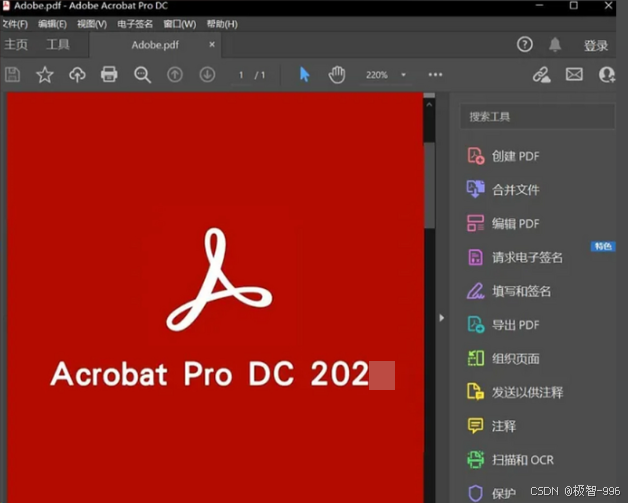628x503 pixels.
Task: Open the 注释 tool label
Action: (504, 426)
